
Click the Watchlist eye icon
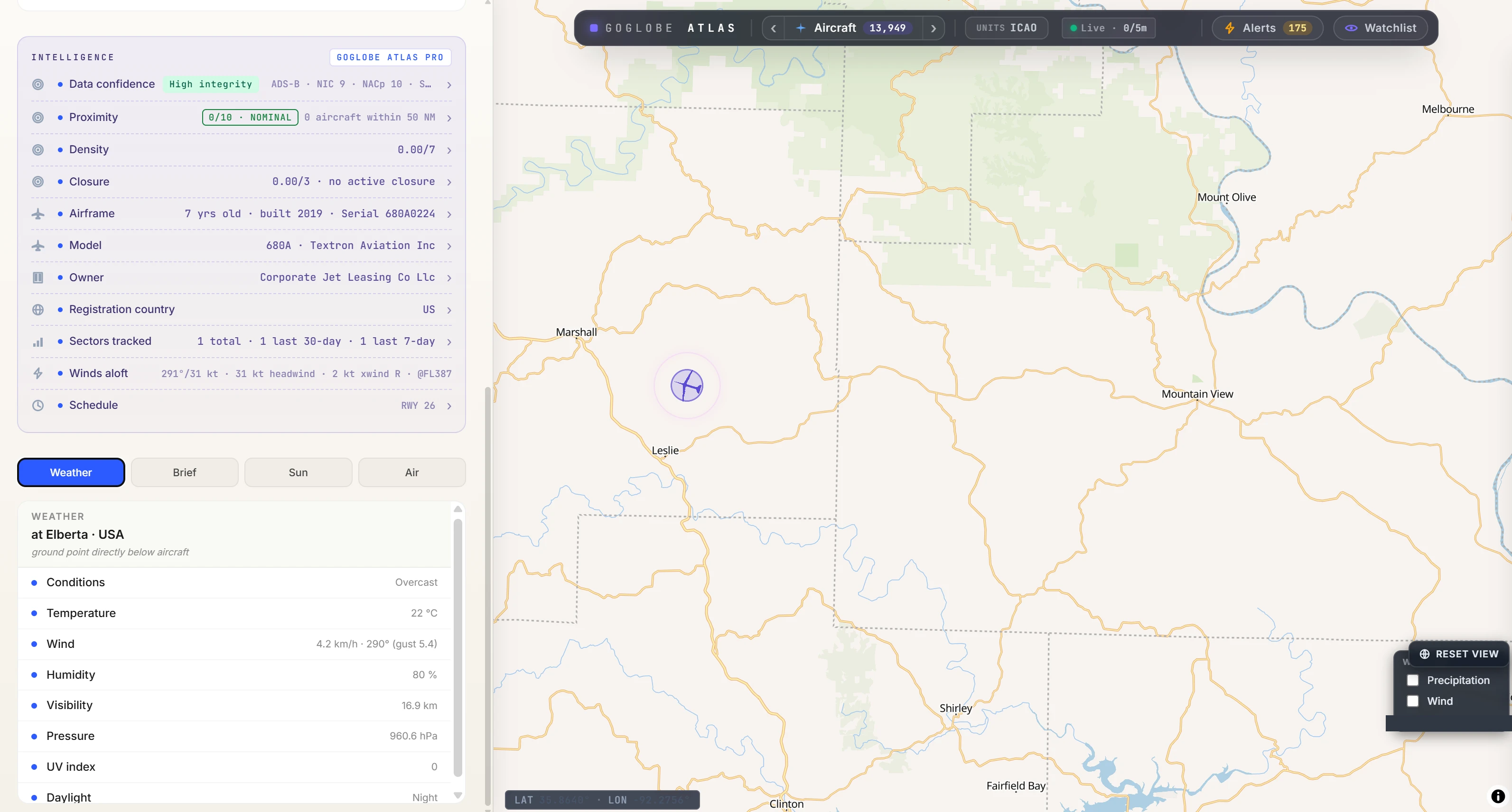[x=1351, y=28]
